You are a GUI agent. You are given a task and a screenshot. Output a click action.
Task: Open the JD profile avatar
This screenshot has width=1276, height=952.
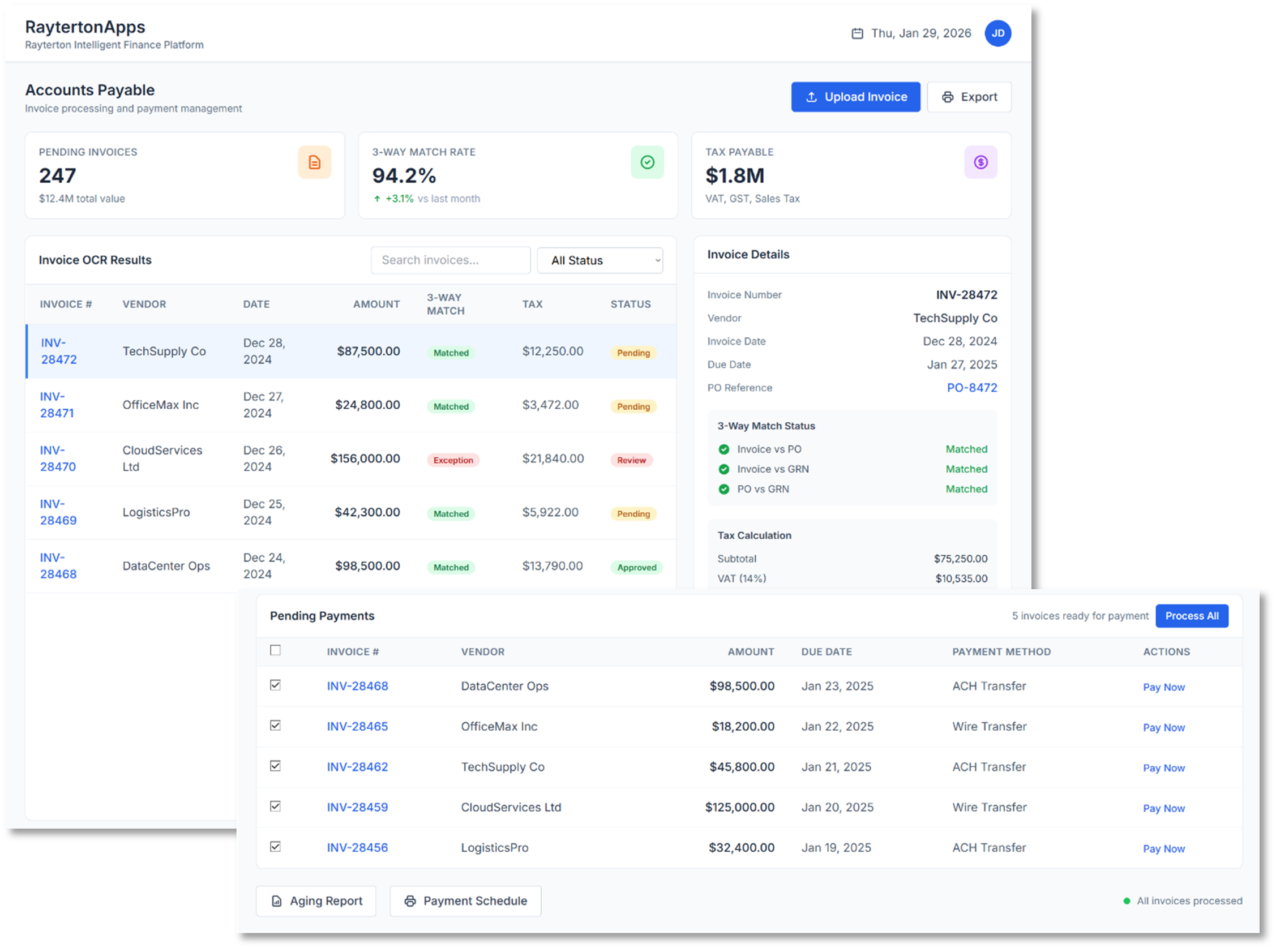(997, 33)
